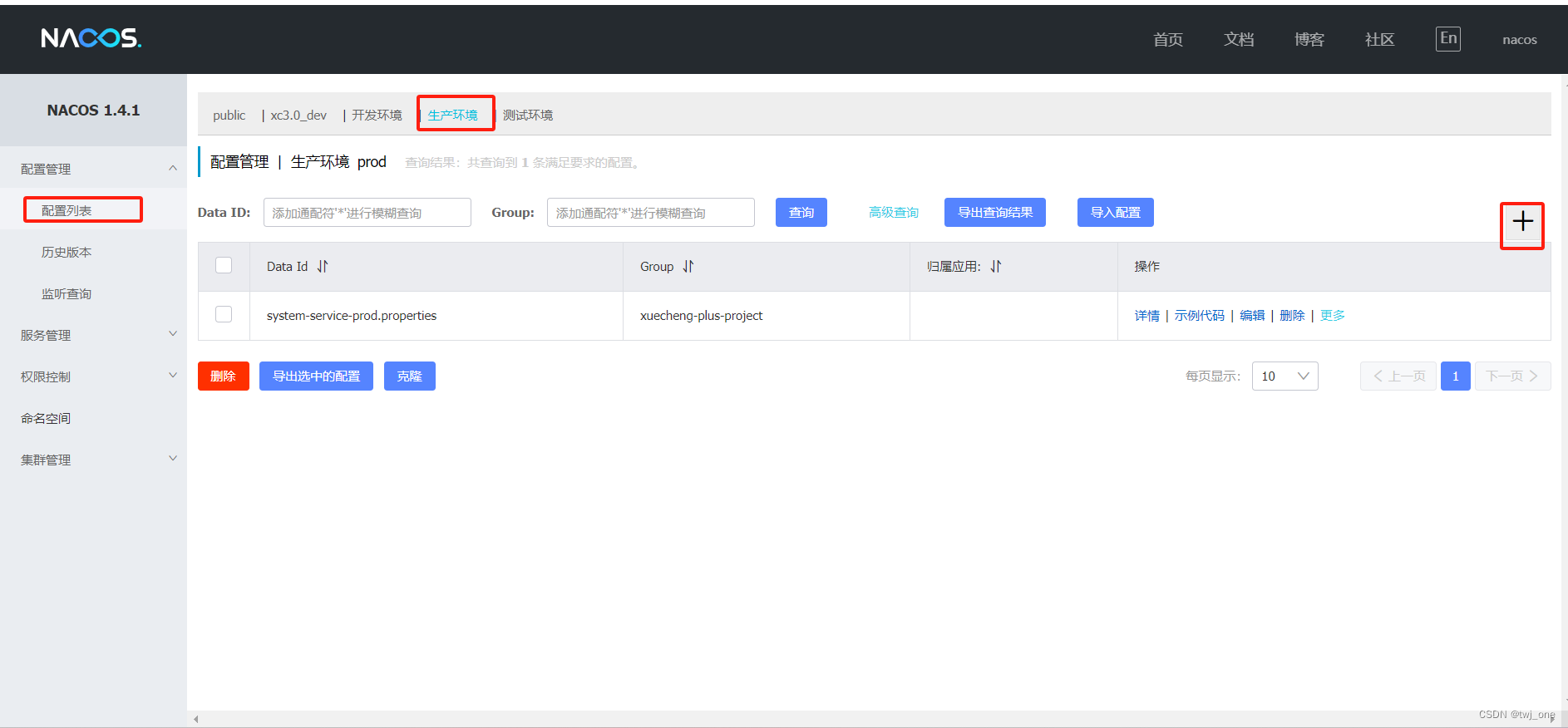The height and width of the screenshot is (728, 1568).
Task: Click the 导入配置 button
Action: click(1116, 213)
